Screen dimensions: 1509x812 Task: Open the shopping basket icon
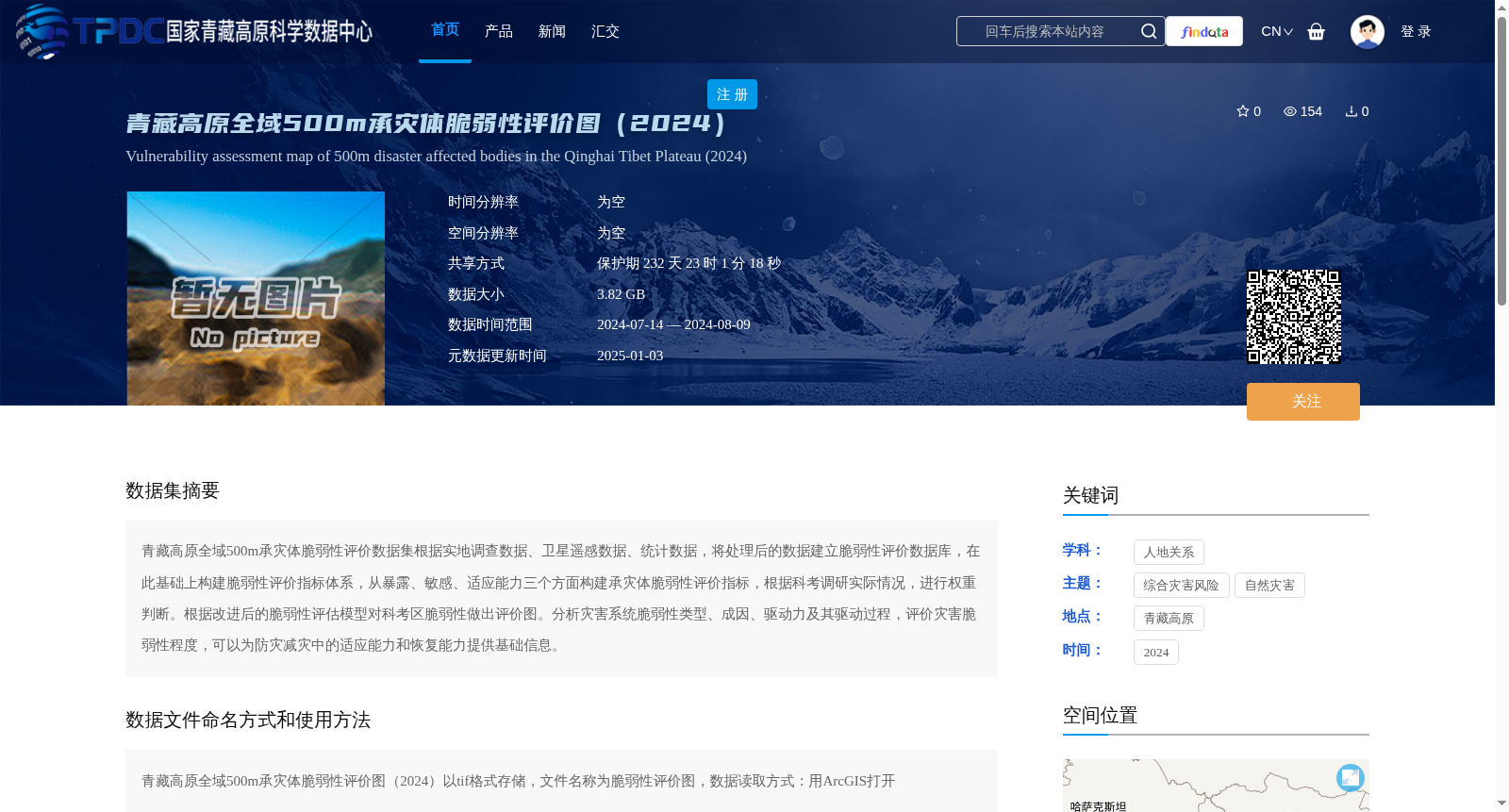pos(1316,31)
